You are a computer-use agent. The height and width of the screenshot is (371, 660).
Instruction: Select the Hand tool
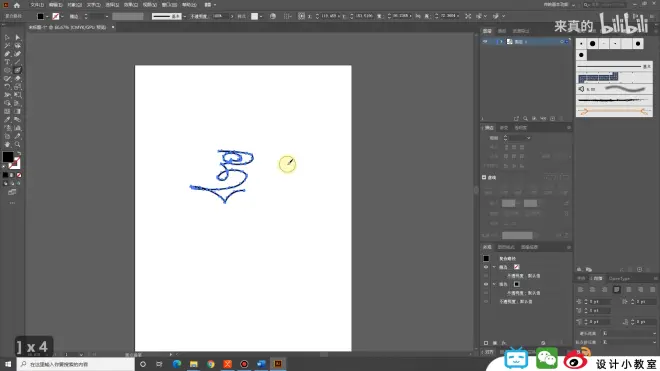pyautogui.click(x=7, y=144)
